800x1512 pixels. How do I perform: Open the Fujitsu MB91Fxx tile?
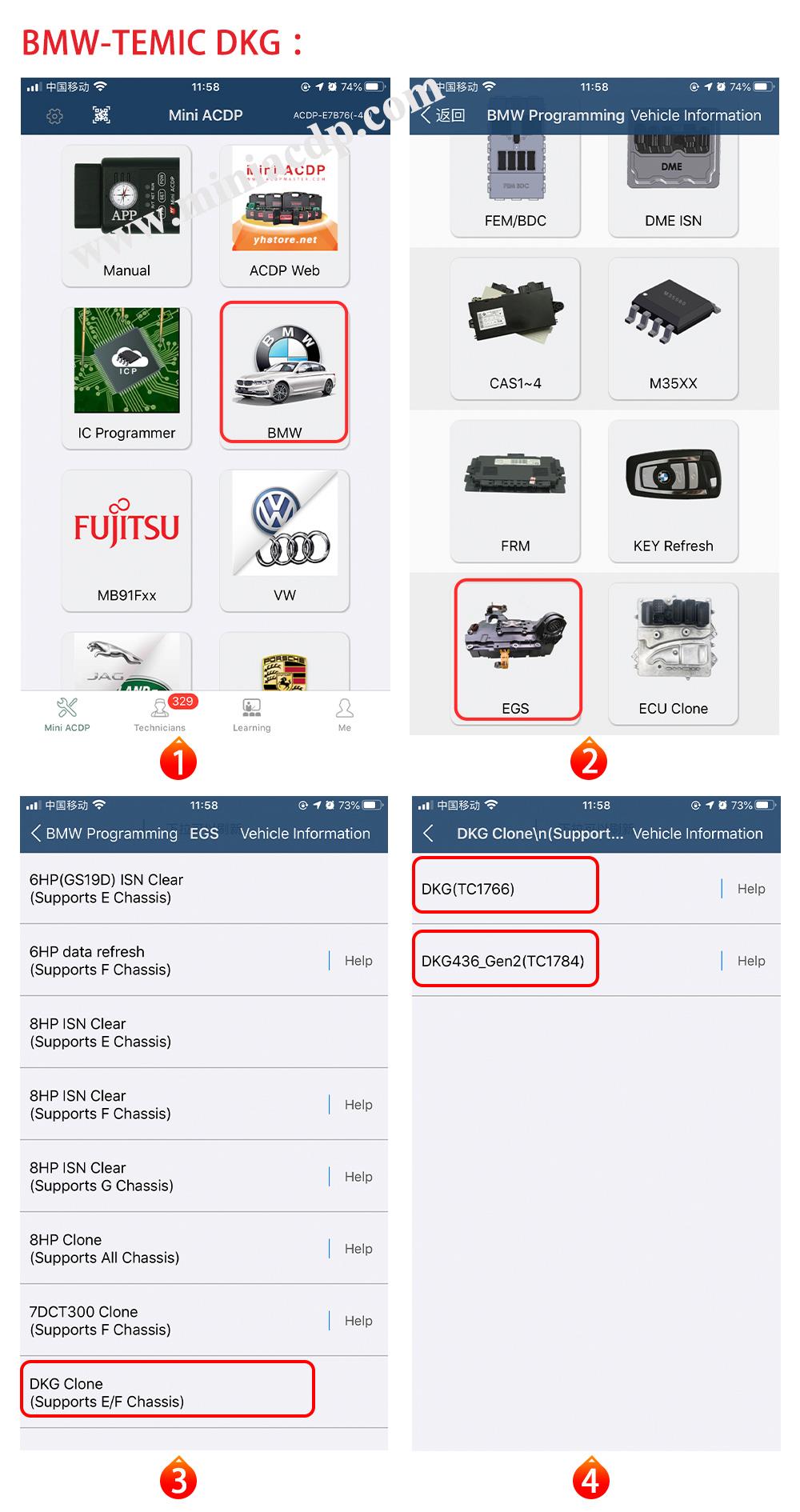pos(126,540)
